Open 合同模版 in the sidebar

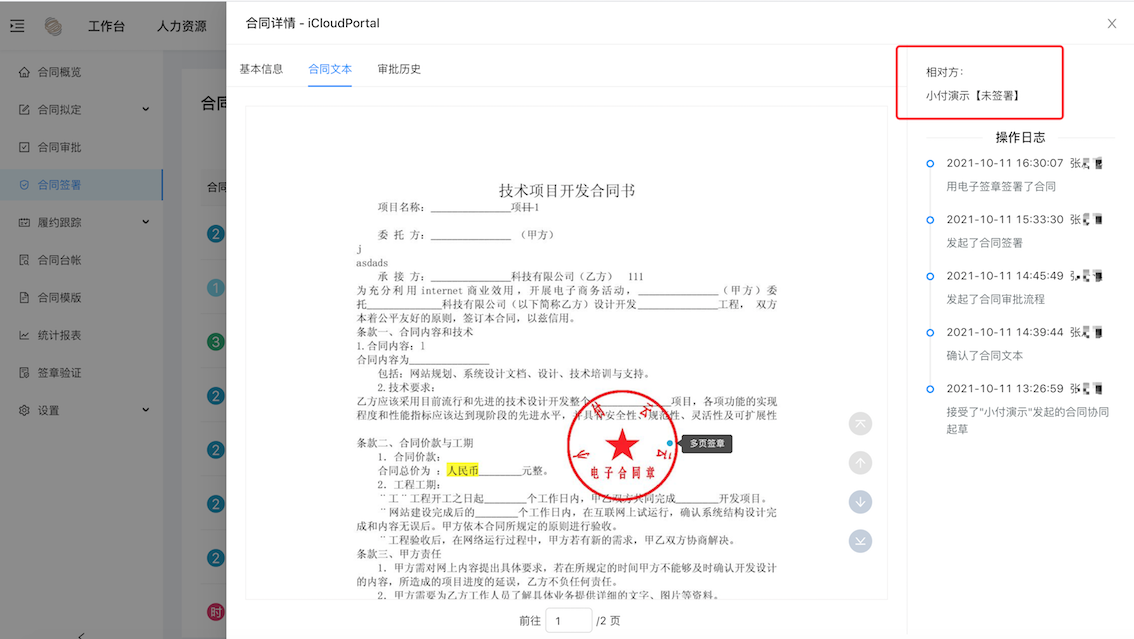[x=59, y=297]
